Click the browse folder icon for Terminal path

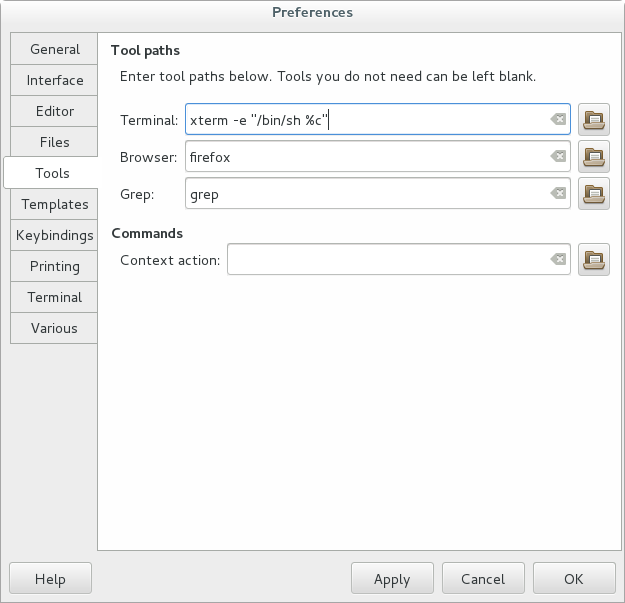pos(594,120)
